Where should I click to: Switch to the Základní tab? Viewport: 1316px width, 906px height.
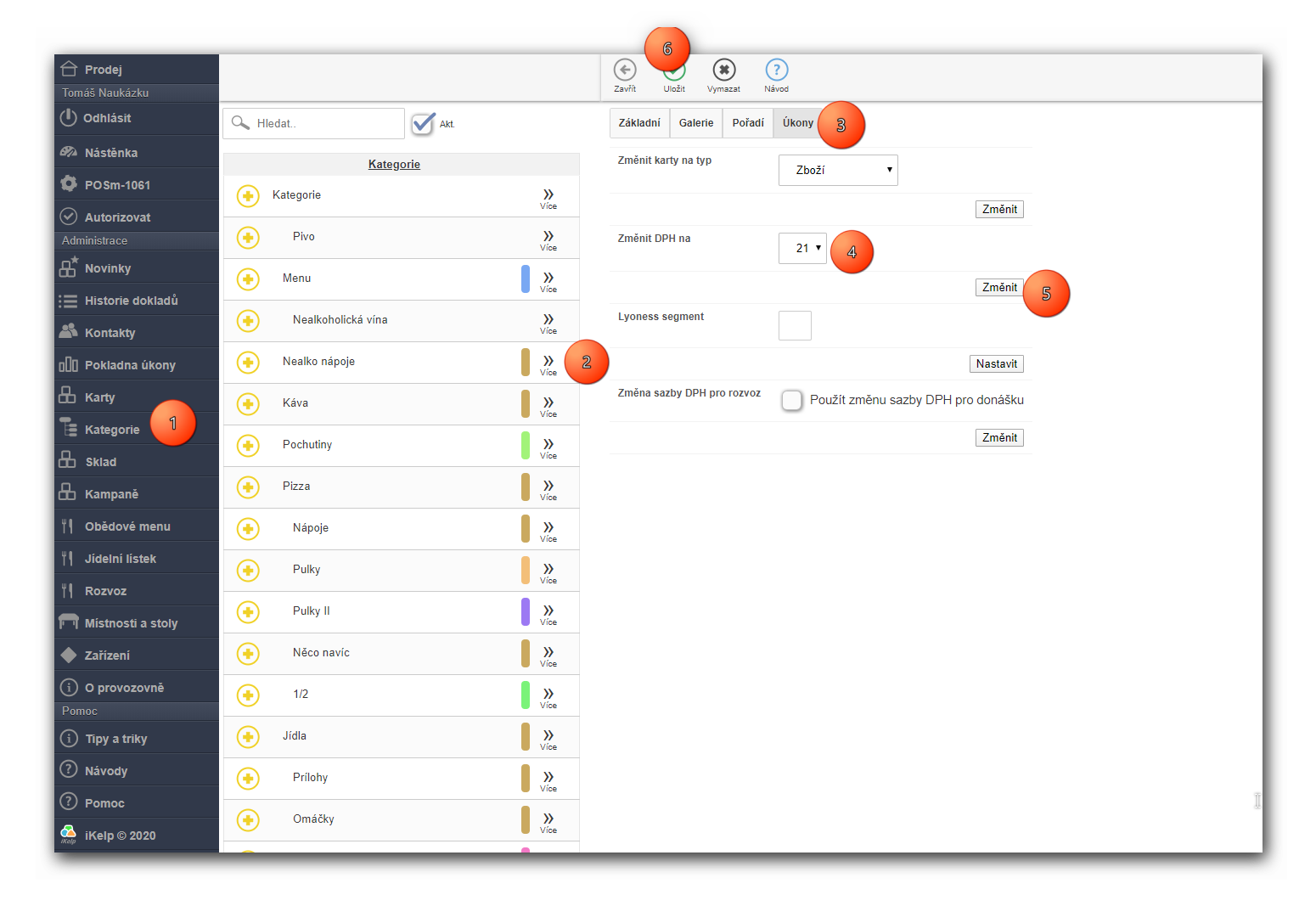(x=639, y=123)
